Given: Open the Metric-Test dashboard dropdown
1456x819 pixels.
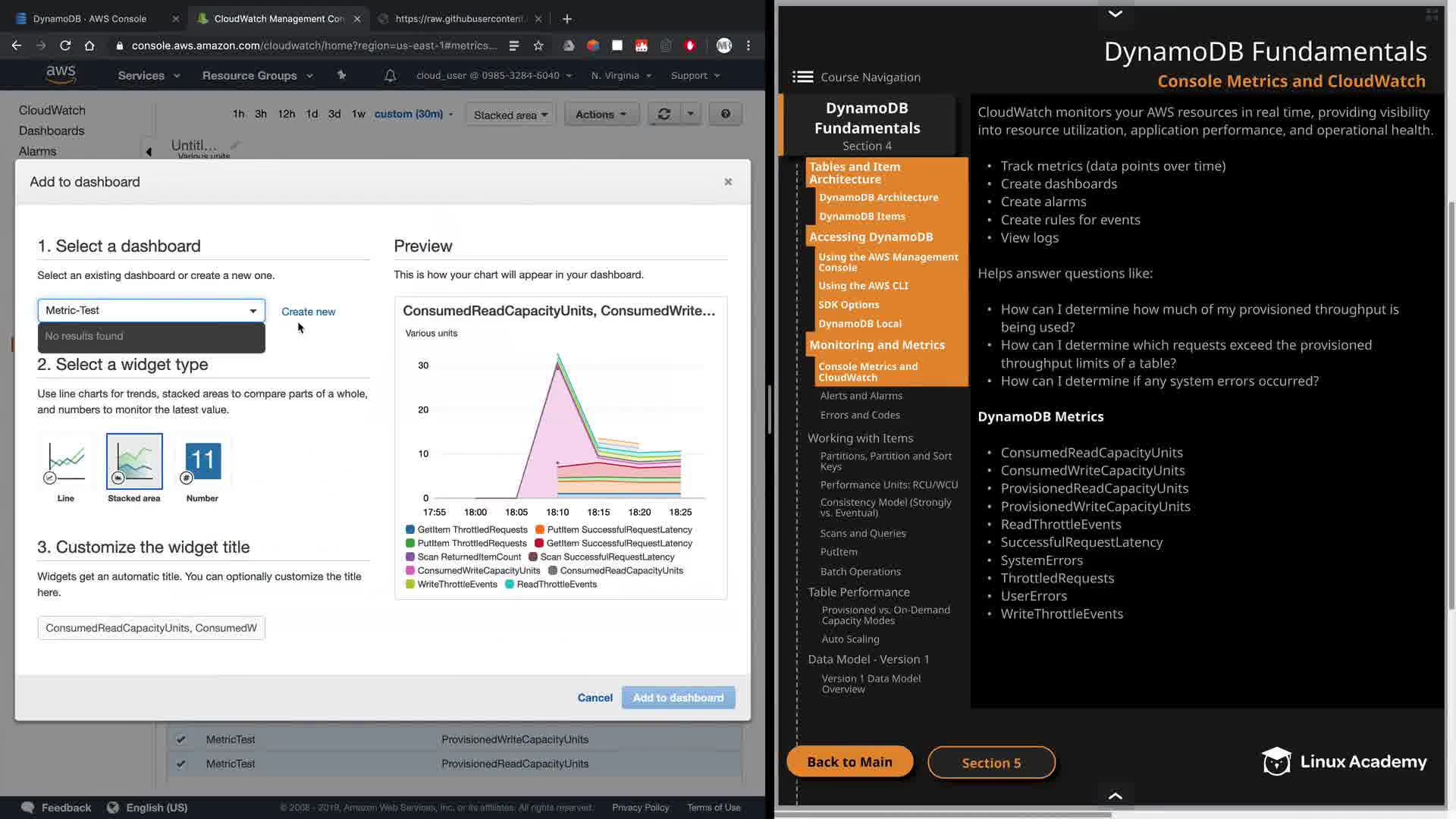Looking at the screenshot, I should [151, 310].
